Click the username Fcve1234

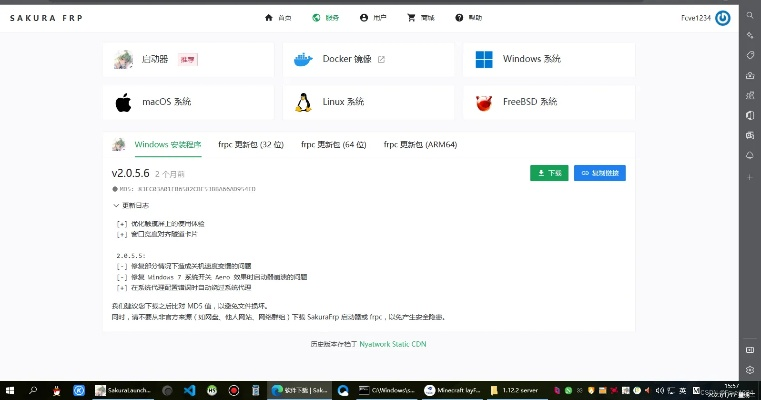pos(695,18)
